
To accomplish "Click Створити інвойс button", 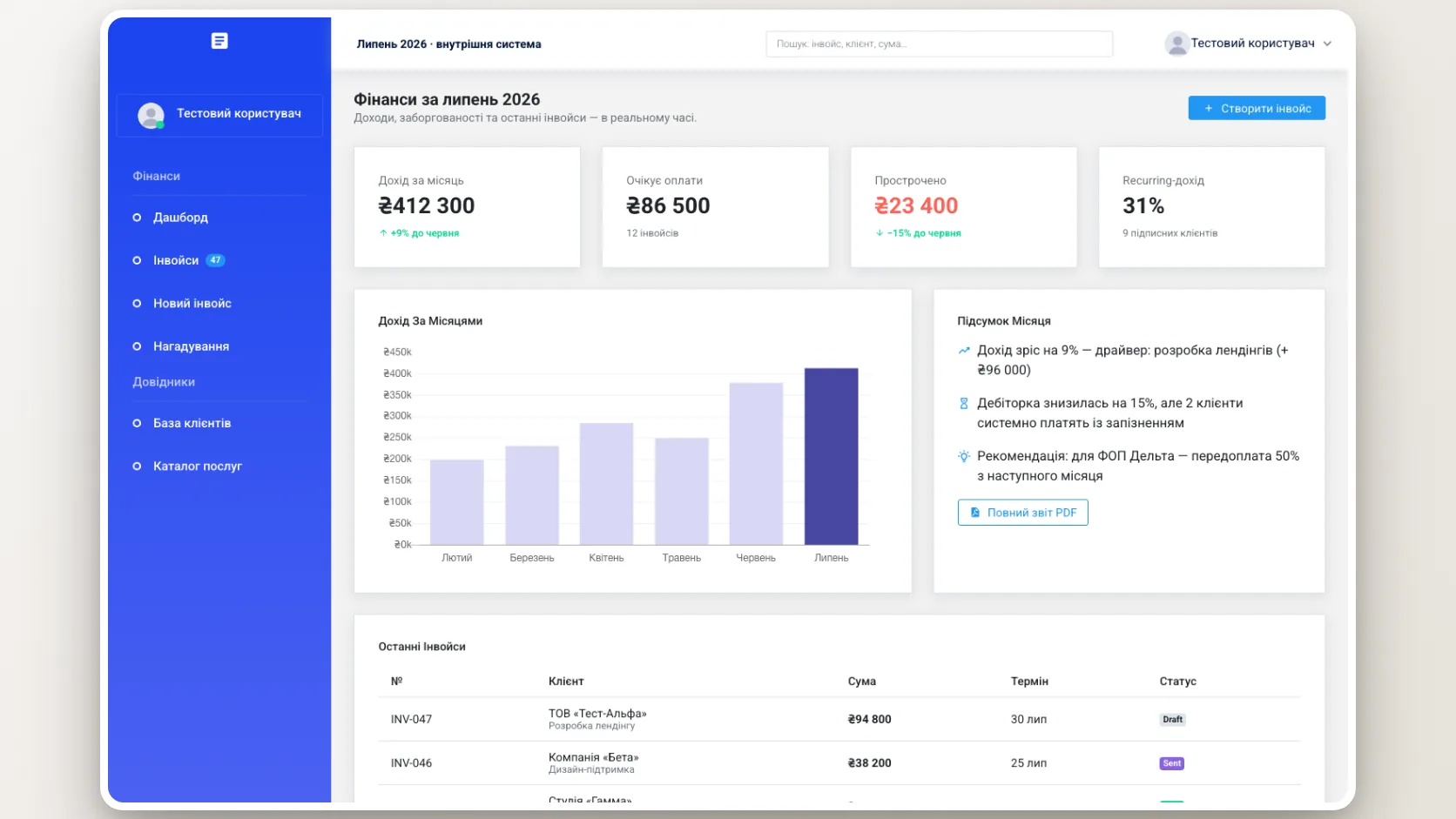I will pyautogui.click(x=1257, y=108).
